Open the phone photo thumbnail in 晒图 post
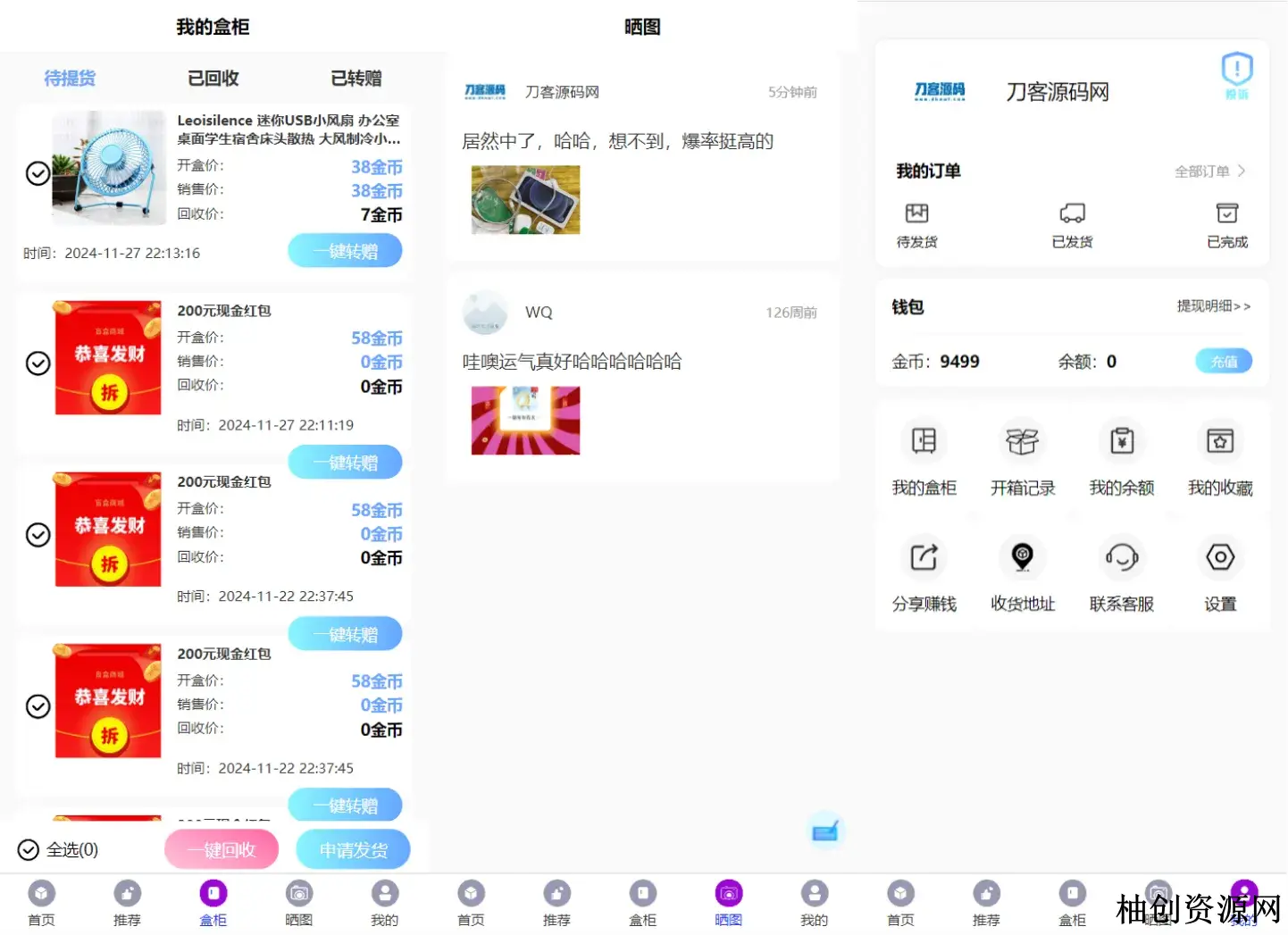Image resolution: width=1288 pixels, height=935 pixels. click(525, 200)
